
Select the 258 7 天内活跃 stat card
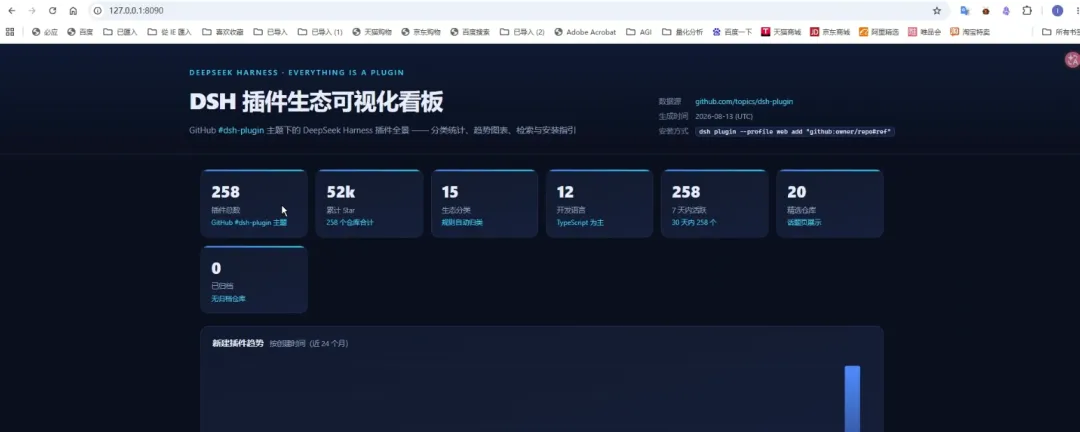pyautogui.click(x=714, y=203)
